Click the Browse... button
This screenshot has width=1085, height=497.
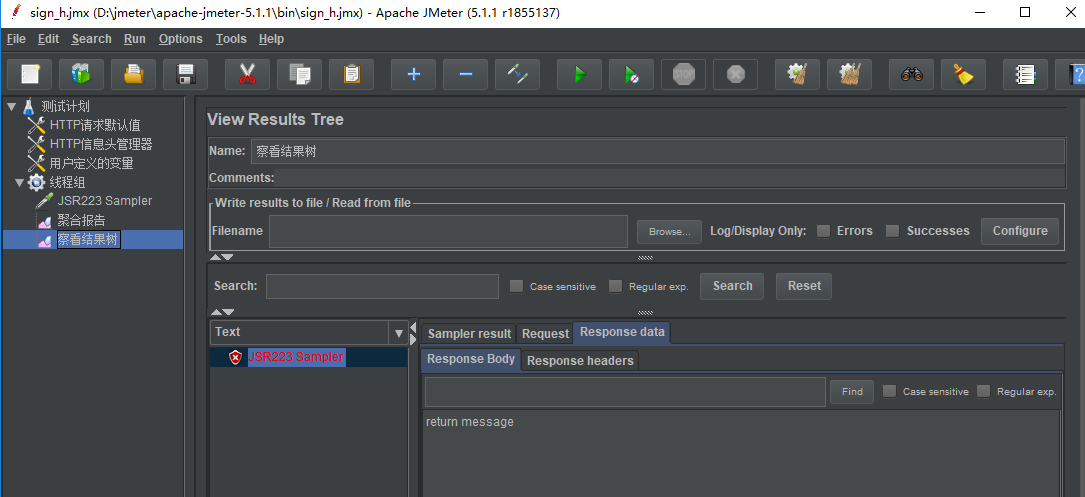pyautogui.click(x=669, y=232)
